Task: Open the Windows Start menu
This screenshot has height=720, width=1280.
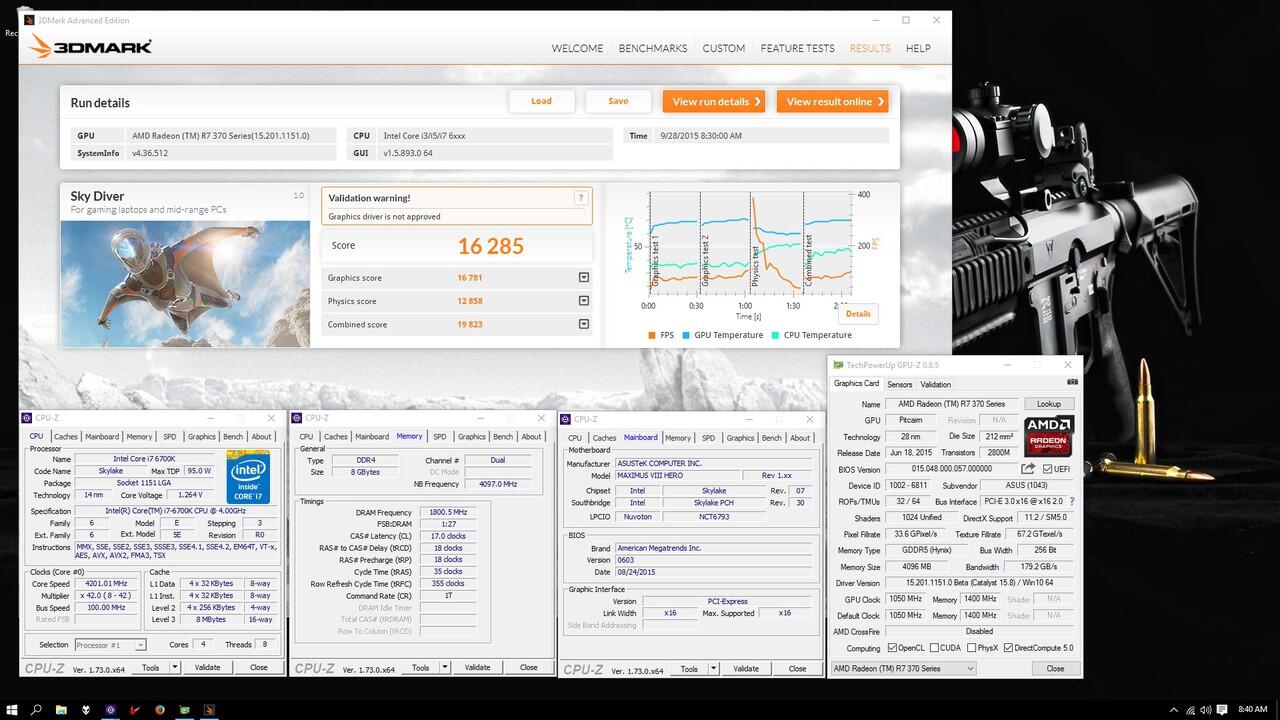Action: tap(11, 709)
